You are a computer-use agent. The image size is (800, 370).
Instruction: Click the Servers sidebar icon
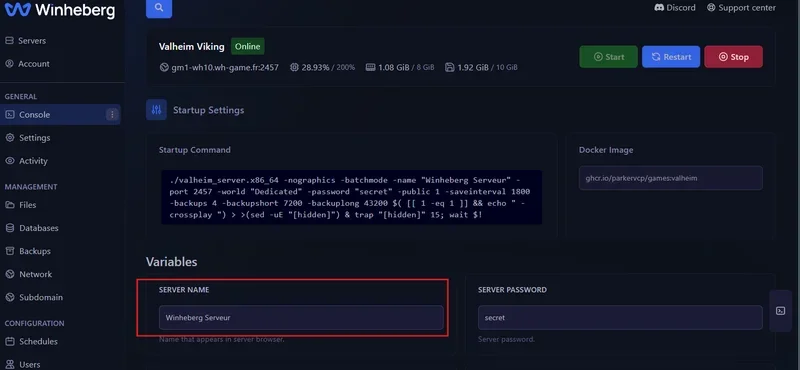tap(9, 40)
